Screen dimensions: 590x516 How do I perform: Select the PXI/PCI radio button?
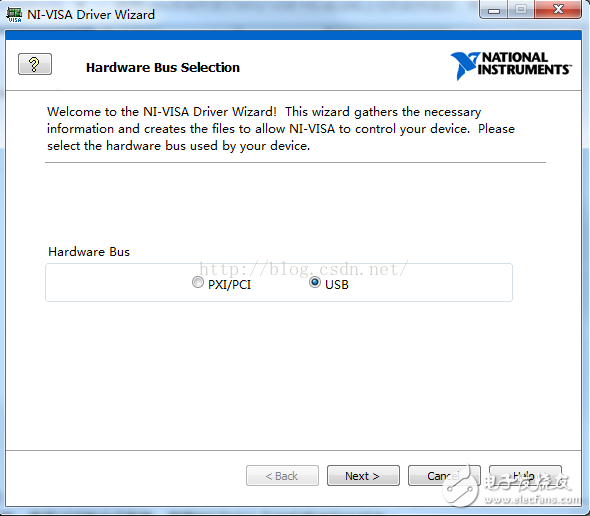[198, 282]
